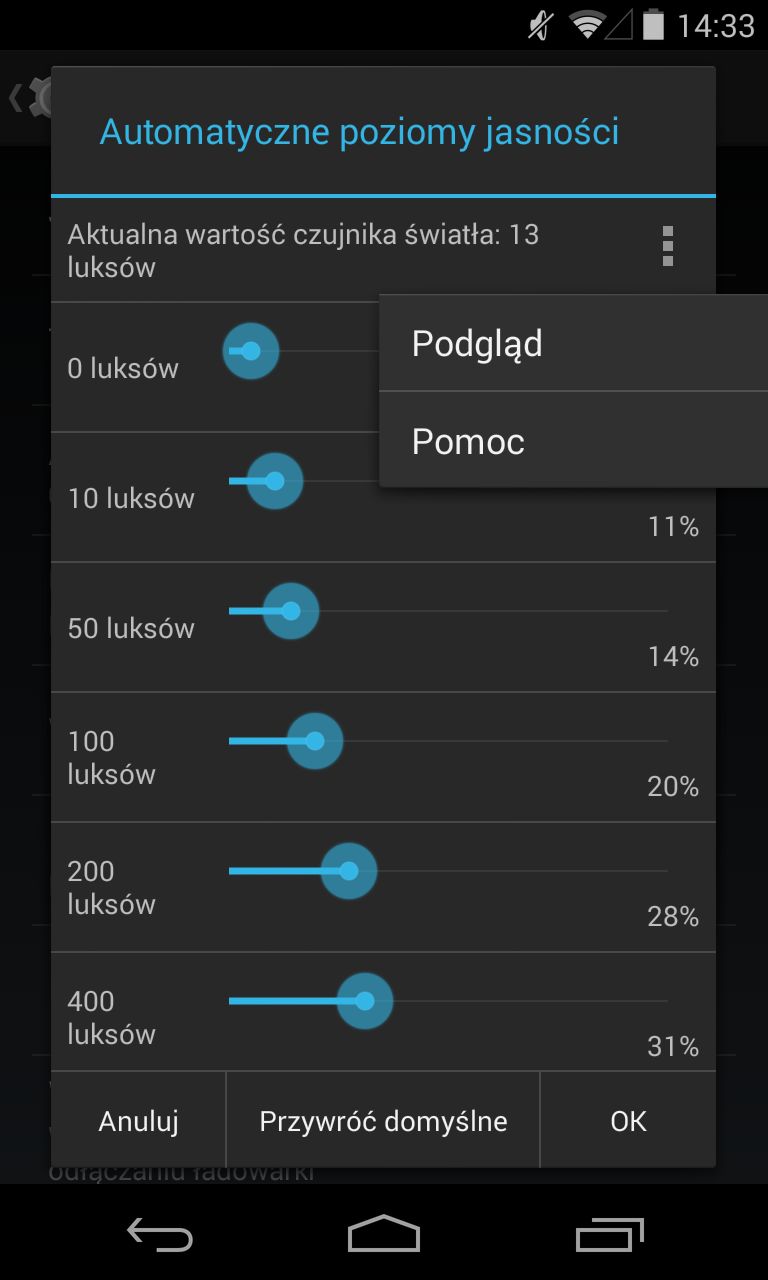Click the 50 luksów slider handle
Screen dimensions: 768x1280
(x=291, y=611)
